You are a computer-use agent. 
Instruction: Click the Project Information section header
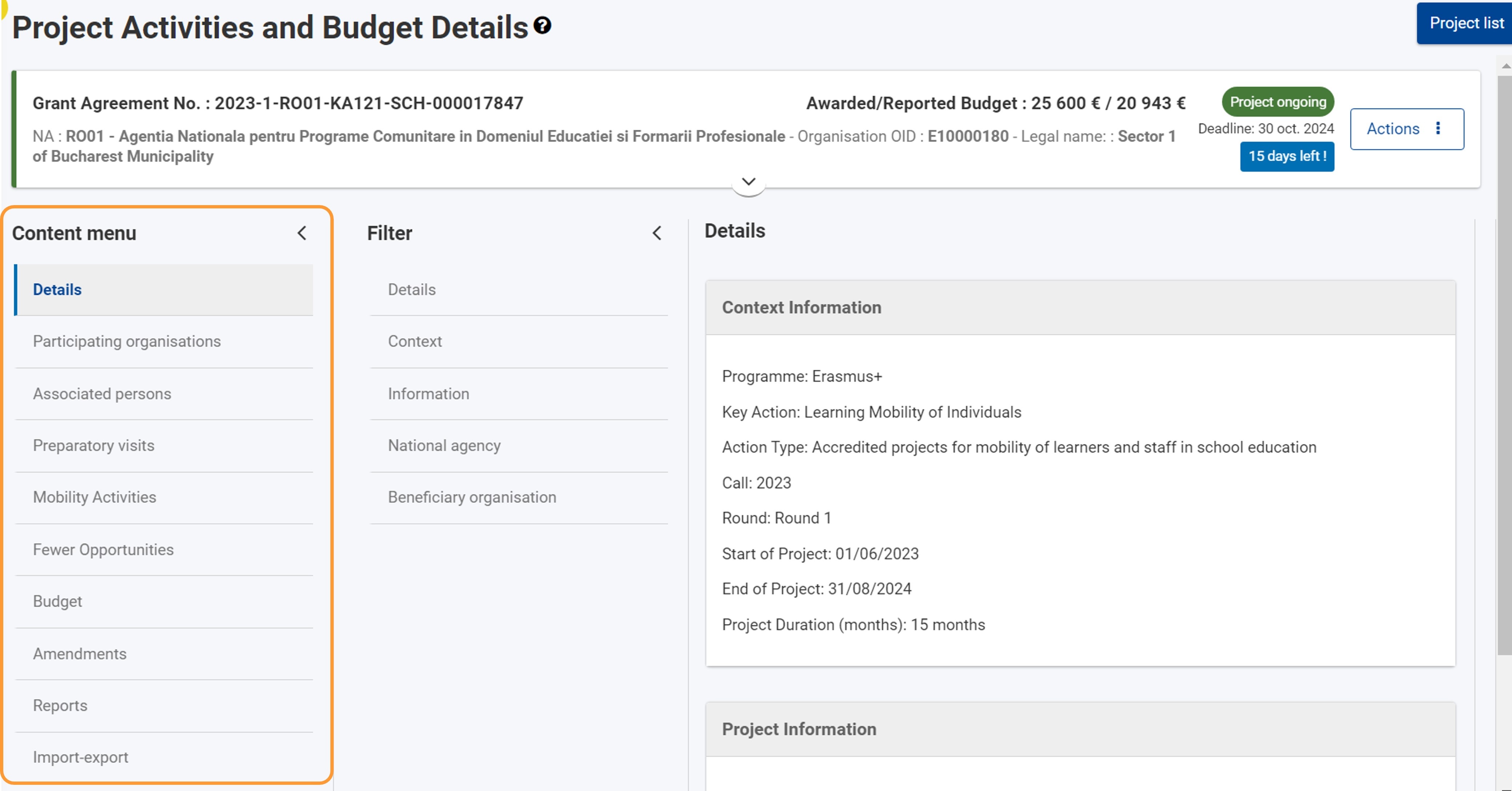pos(1080,729)
